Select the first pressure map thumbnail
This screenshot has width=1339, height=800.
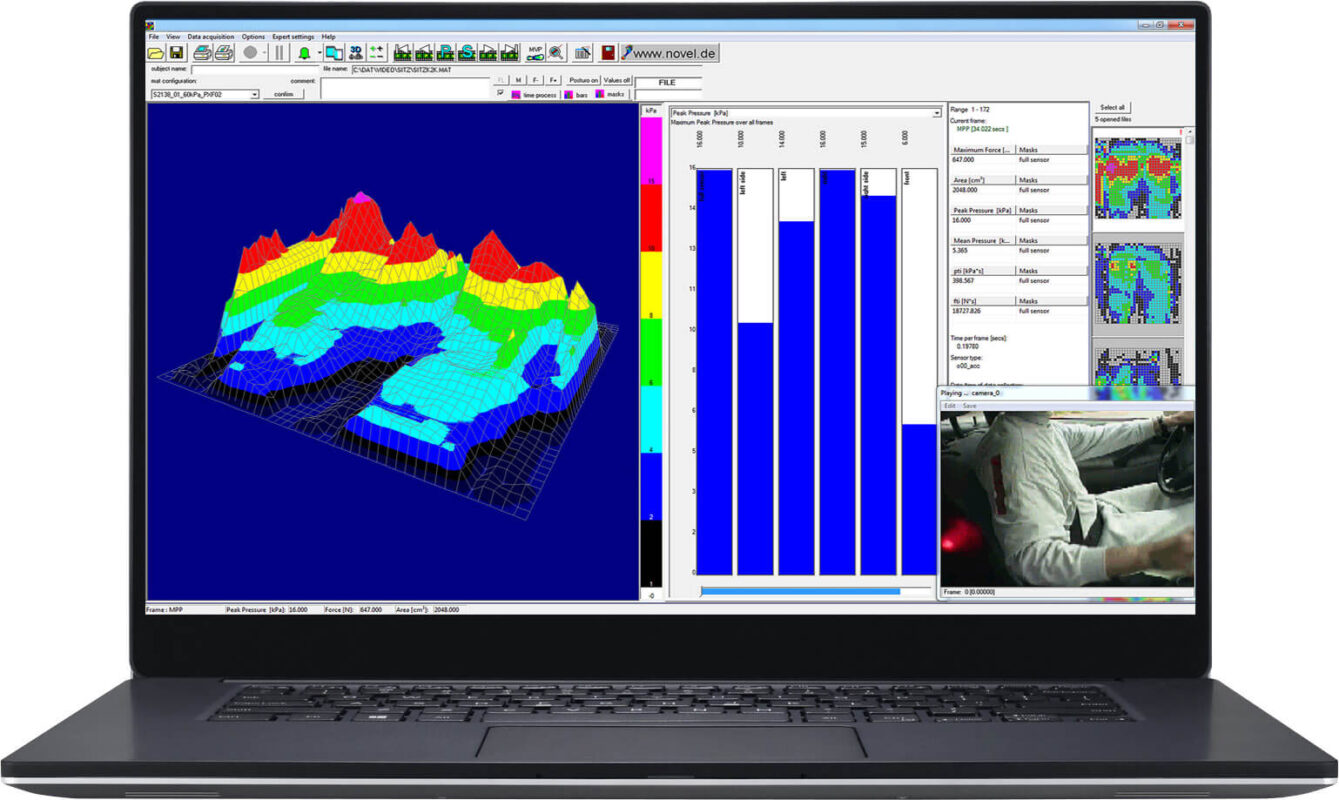coord(1137,178)
